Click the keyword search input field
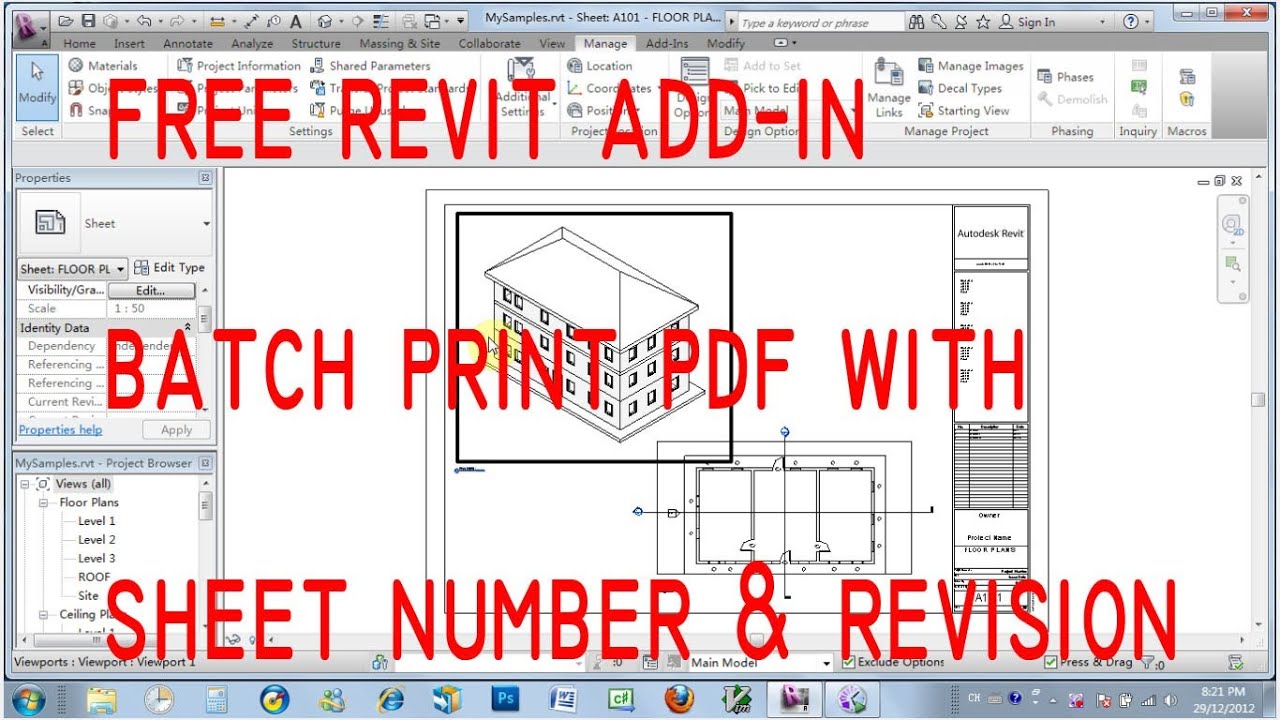1280x720 pixels. (820, 22)
